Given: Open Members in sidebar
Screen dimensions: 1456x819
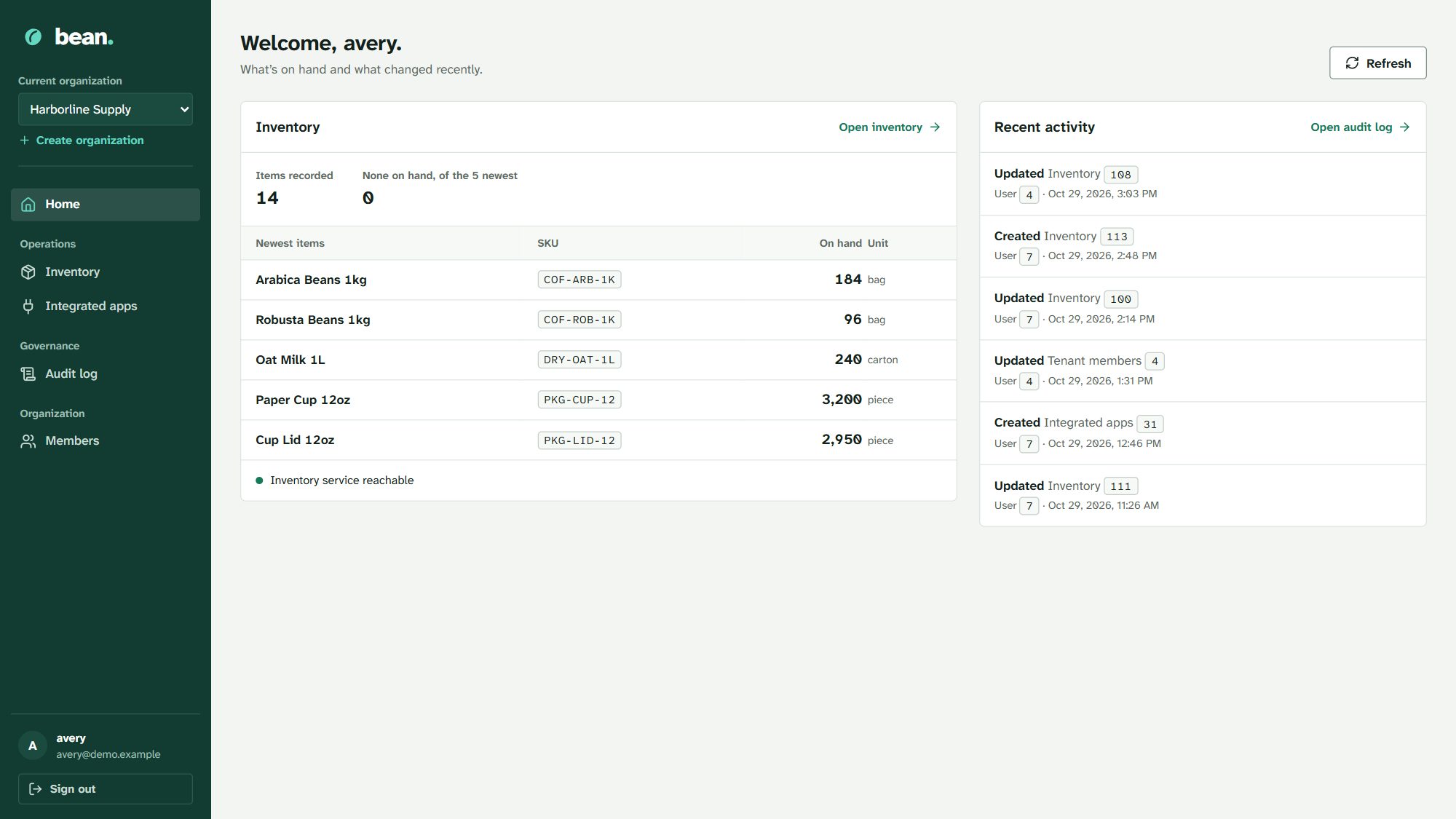Looking at the screenshot, I should [106, 441].
